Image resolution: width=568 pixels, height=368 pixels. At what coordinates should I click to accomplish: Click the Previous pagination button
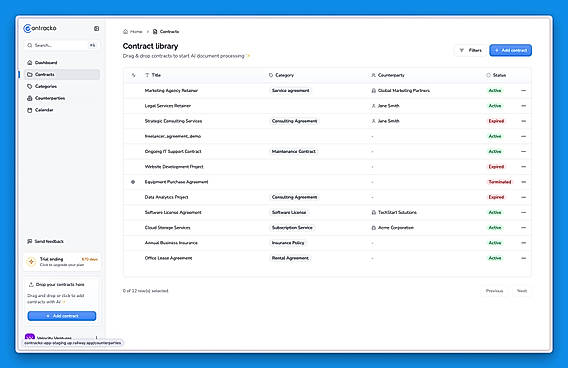[x=494, y=291]
